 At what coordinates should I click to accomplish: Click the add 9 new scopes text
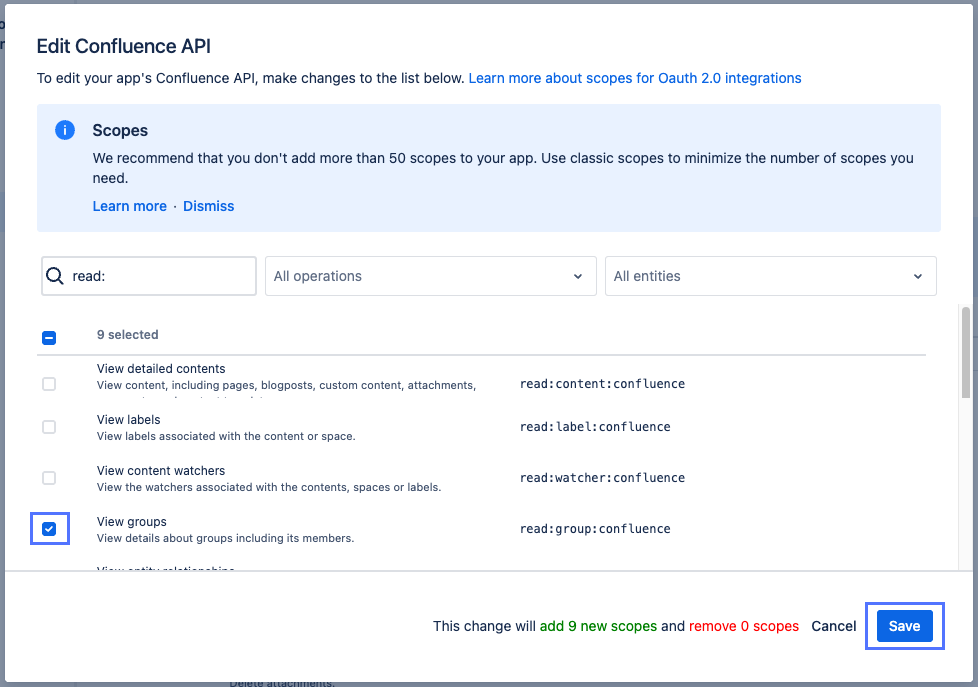click(x=598, y=626)
